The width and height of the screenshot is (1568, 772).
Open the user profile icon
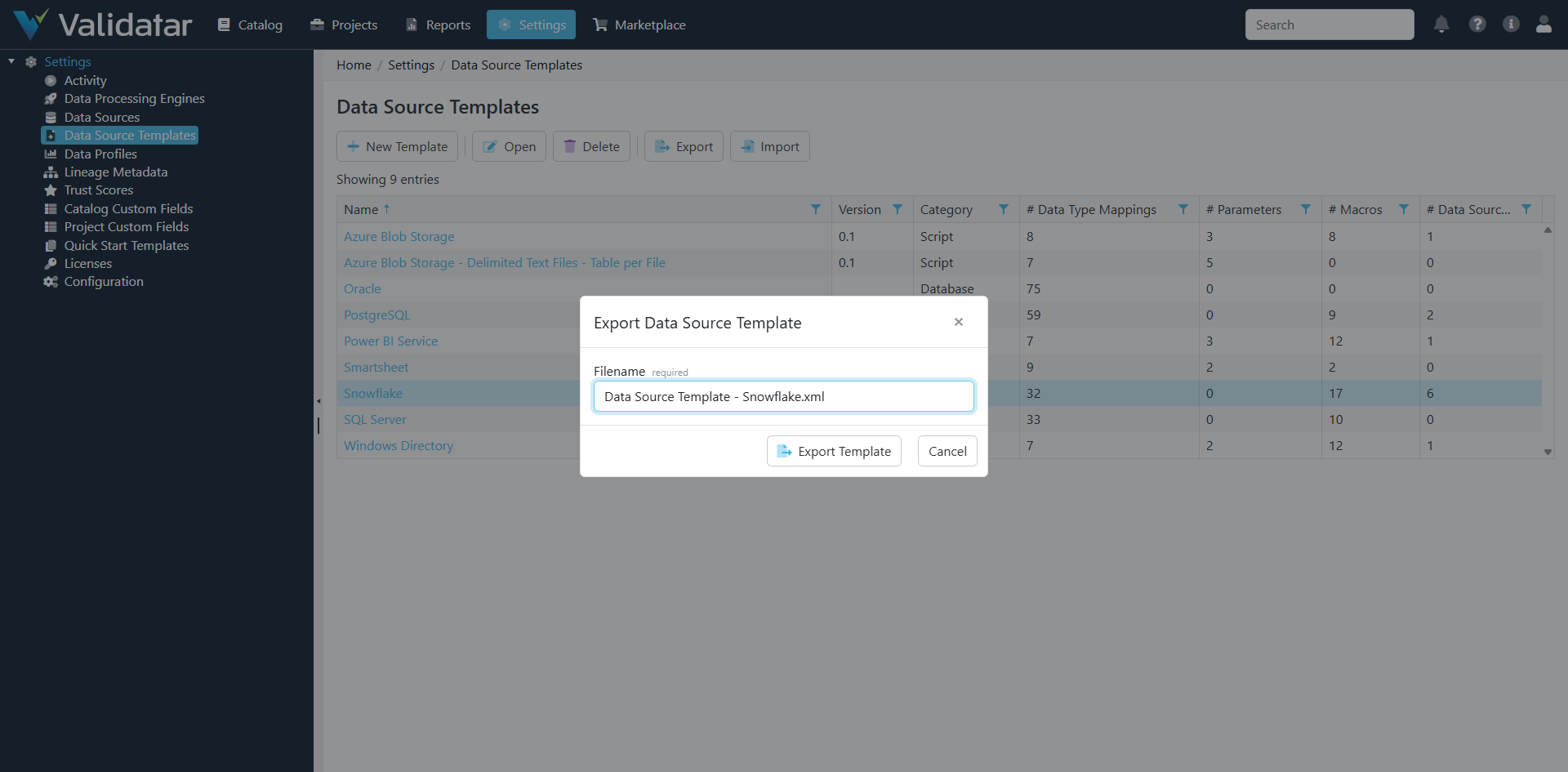pos(1543,25)
